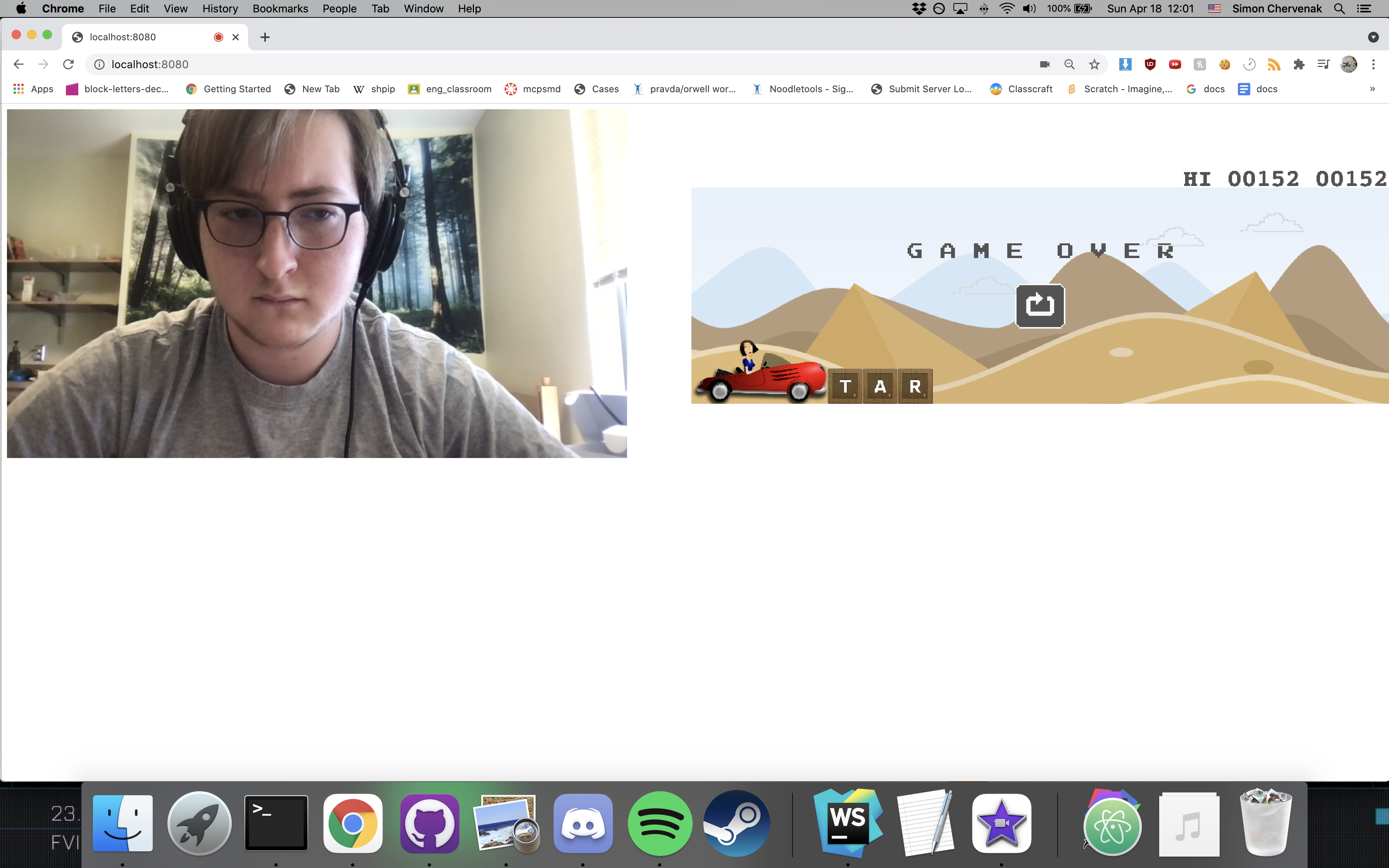
Task: Click the cookie extension icon
Action: point(1224,64)
